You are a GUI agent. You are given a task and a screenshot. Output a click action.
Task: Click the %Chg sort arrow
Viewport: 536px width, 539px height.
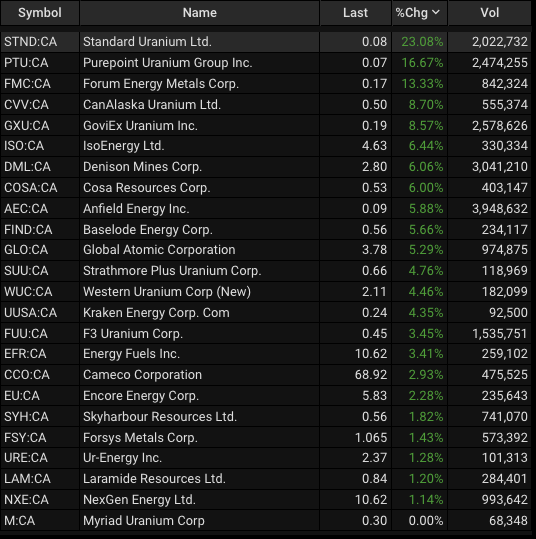pyautogui.click(x=436, y=12)
